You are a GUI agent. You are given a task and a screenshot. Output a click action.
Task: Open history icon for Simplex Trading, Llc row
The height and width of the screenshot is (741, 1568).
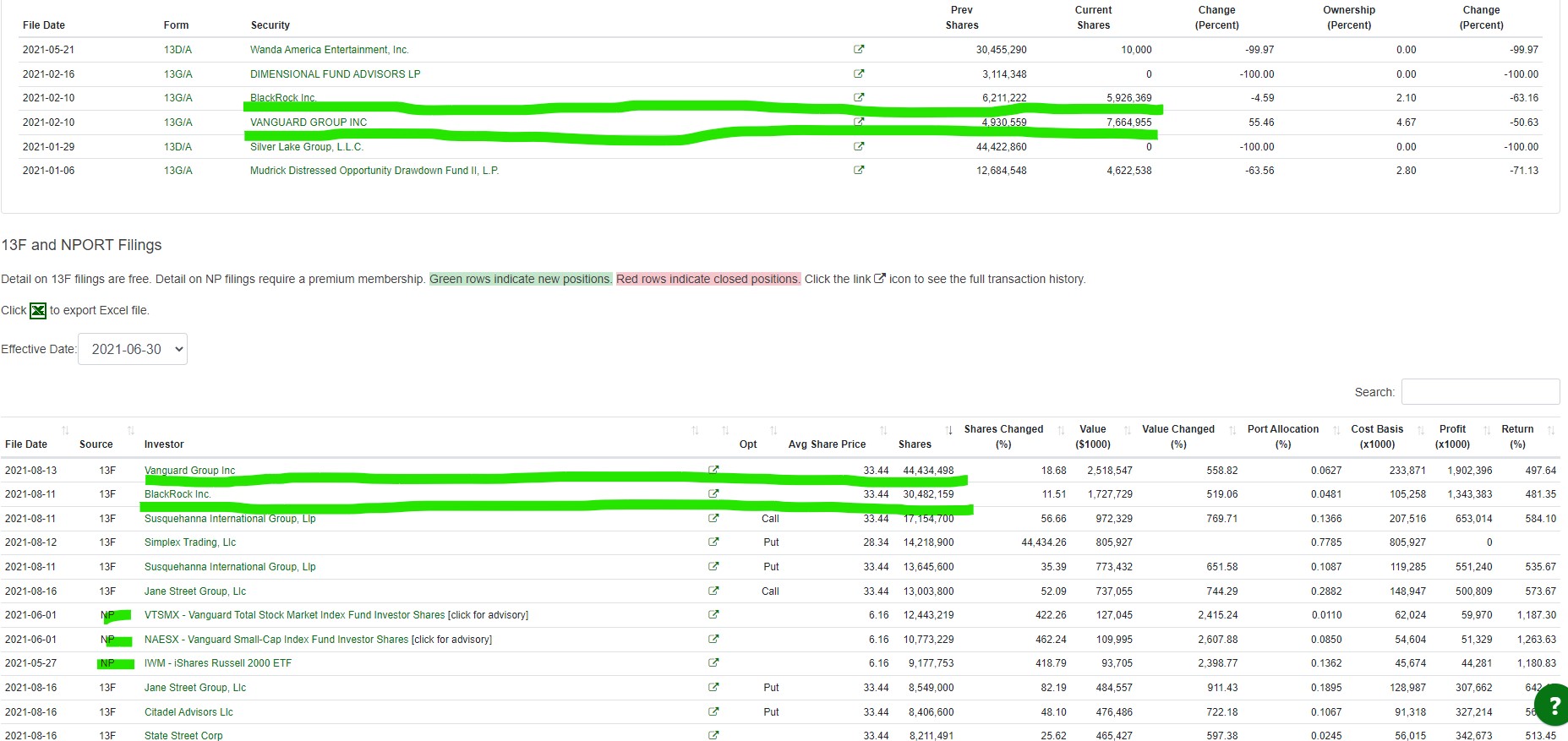[x=713, y=542]
